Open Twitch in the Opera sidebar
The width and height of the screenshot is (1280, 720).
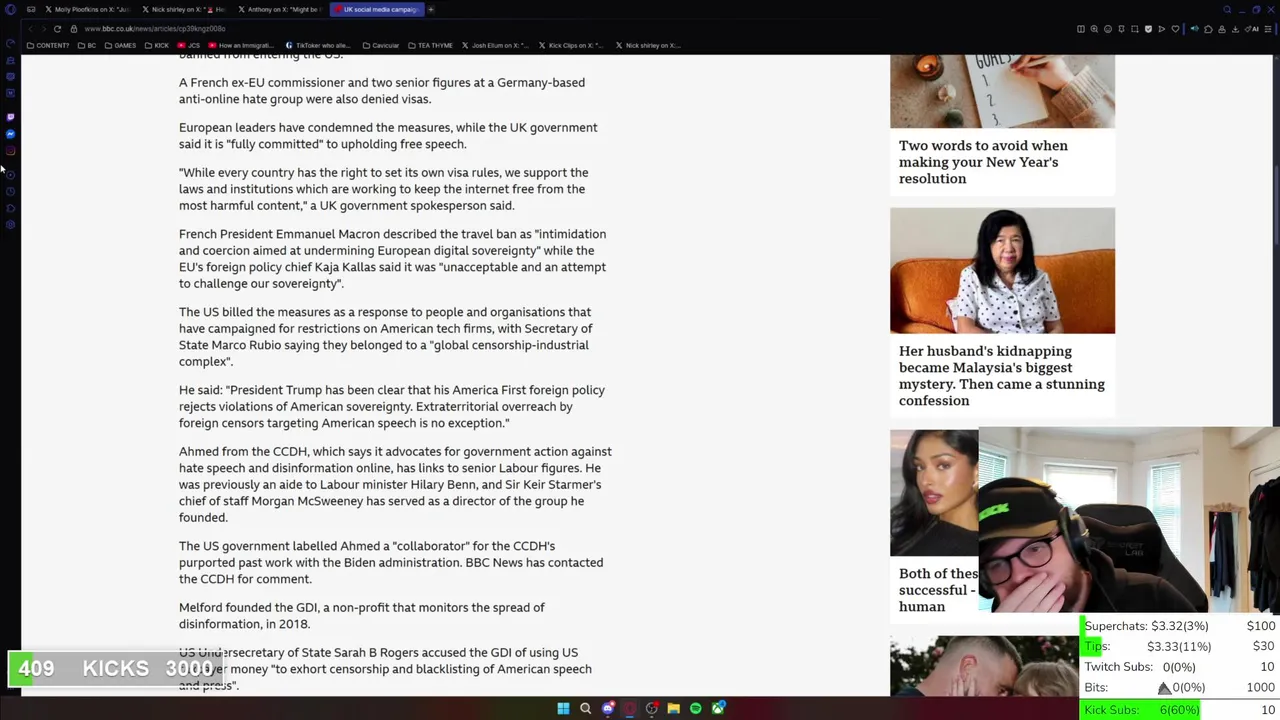10,117
